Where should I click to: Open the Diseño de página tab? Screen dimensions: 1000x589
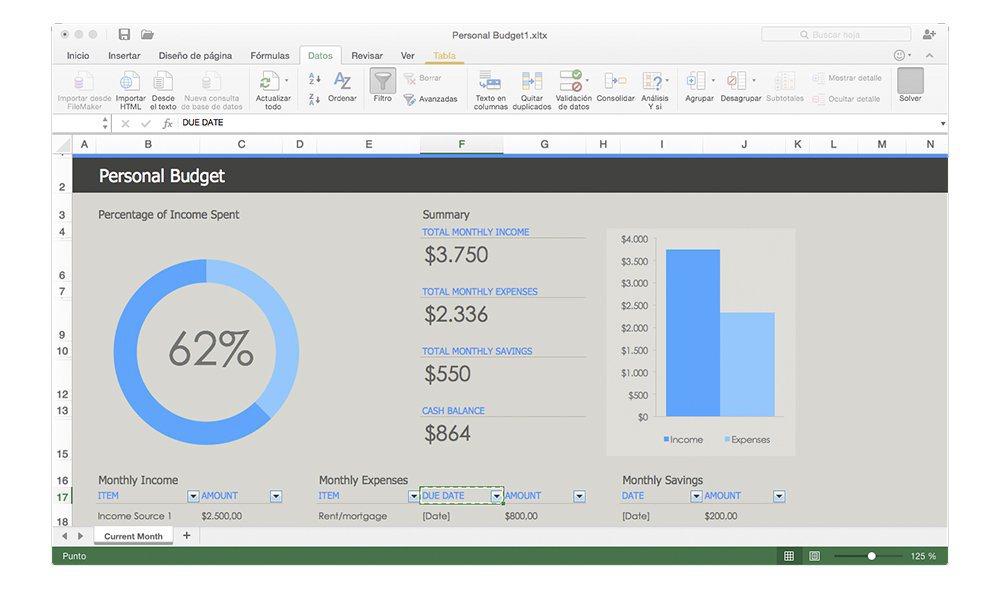[x=195, y=55]
